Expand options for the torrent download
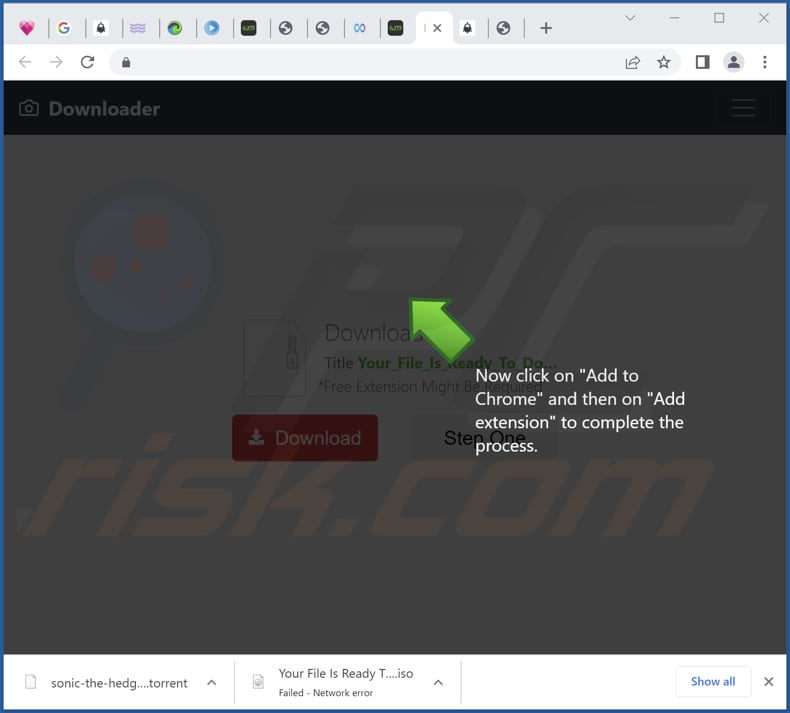The image size is (790, 713). pyautogui.click(x=212, y=683)
